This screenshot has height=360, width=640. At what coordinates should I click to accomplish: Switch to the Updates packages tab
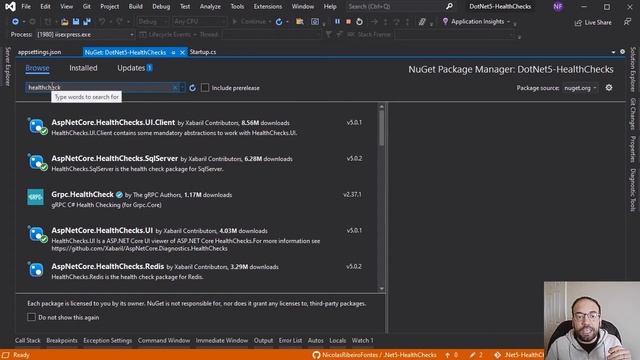coord(135,68)
